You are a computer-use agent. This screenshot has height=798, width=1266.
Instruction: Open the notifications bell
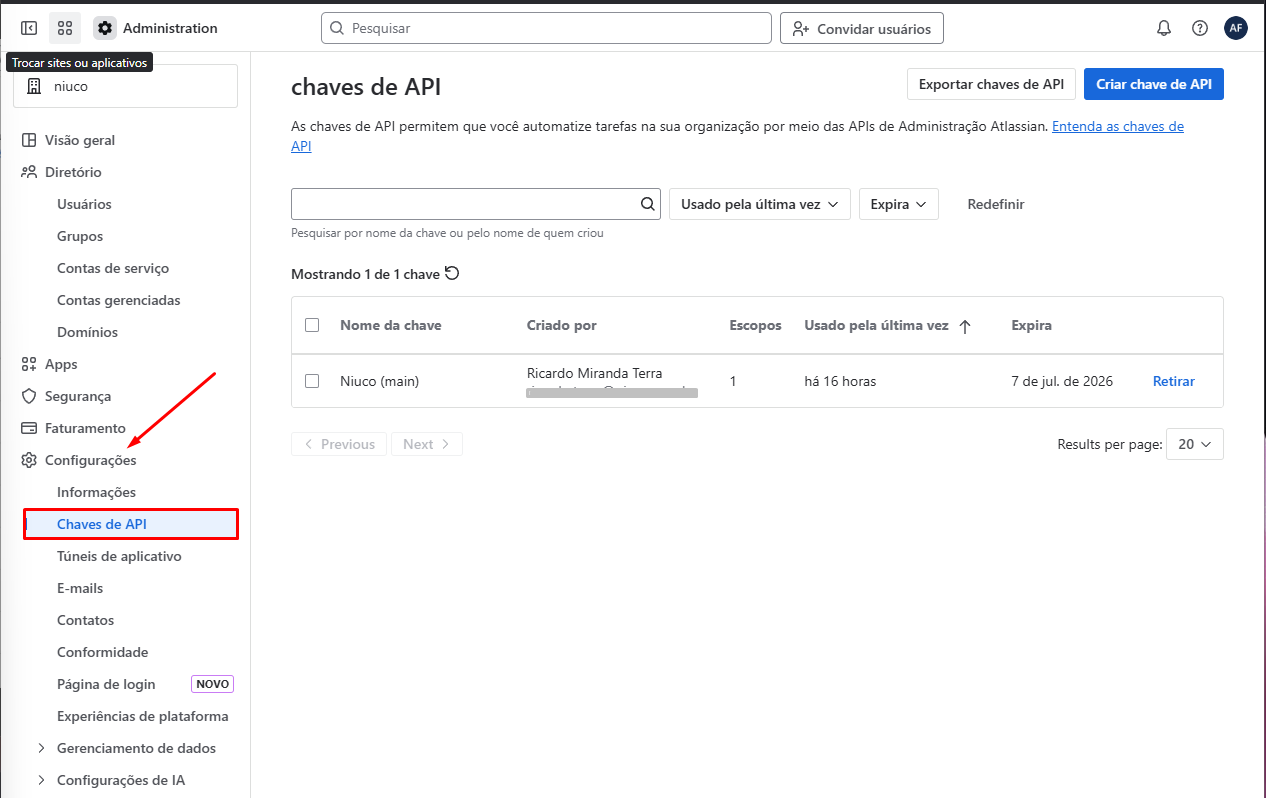[x=1164, y=28]
